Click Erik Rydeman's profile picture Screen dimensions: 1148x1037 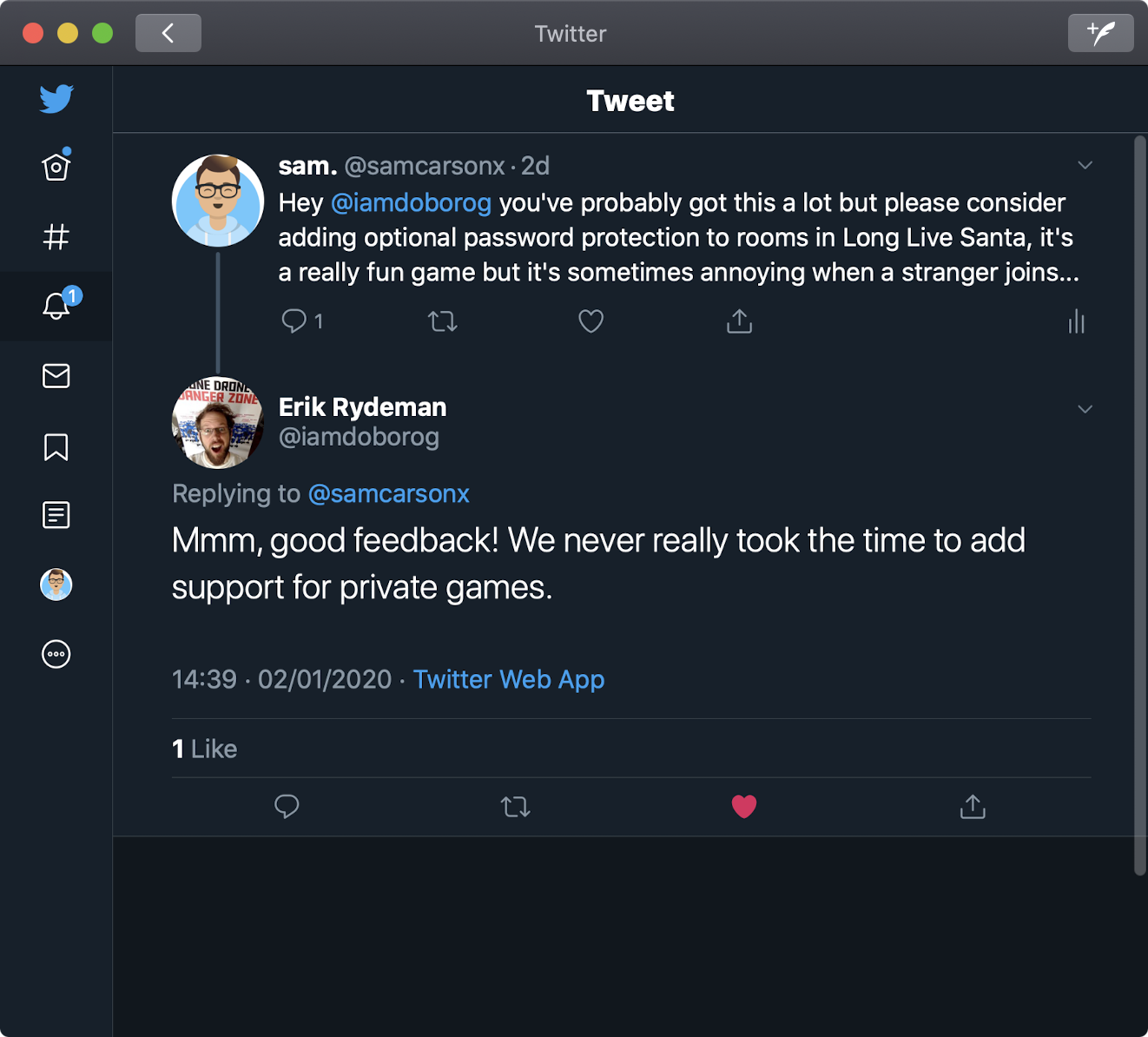tap(218, 423)
